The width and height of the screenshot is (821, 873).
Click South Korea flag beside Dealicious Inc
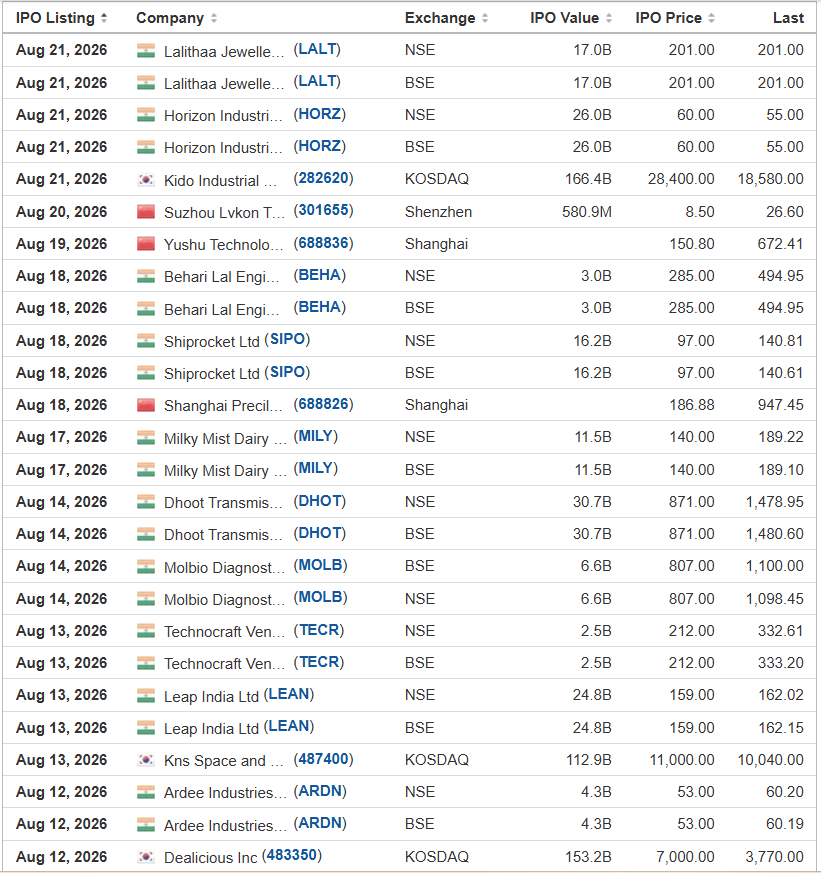click(x=146, y=857)
